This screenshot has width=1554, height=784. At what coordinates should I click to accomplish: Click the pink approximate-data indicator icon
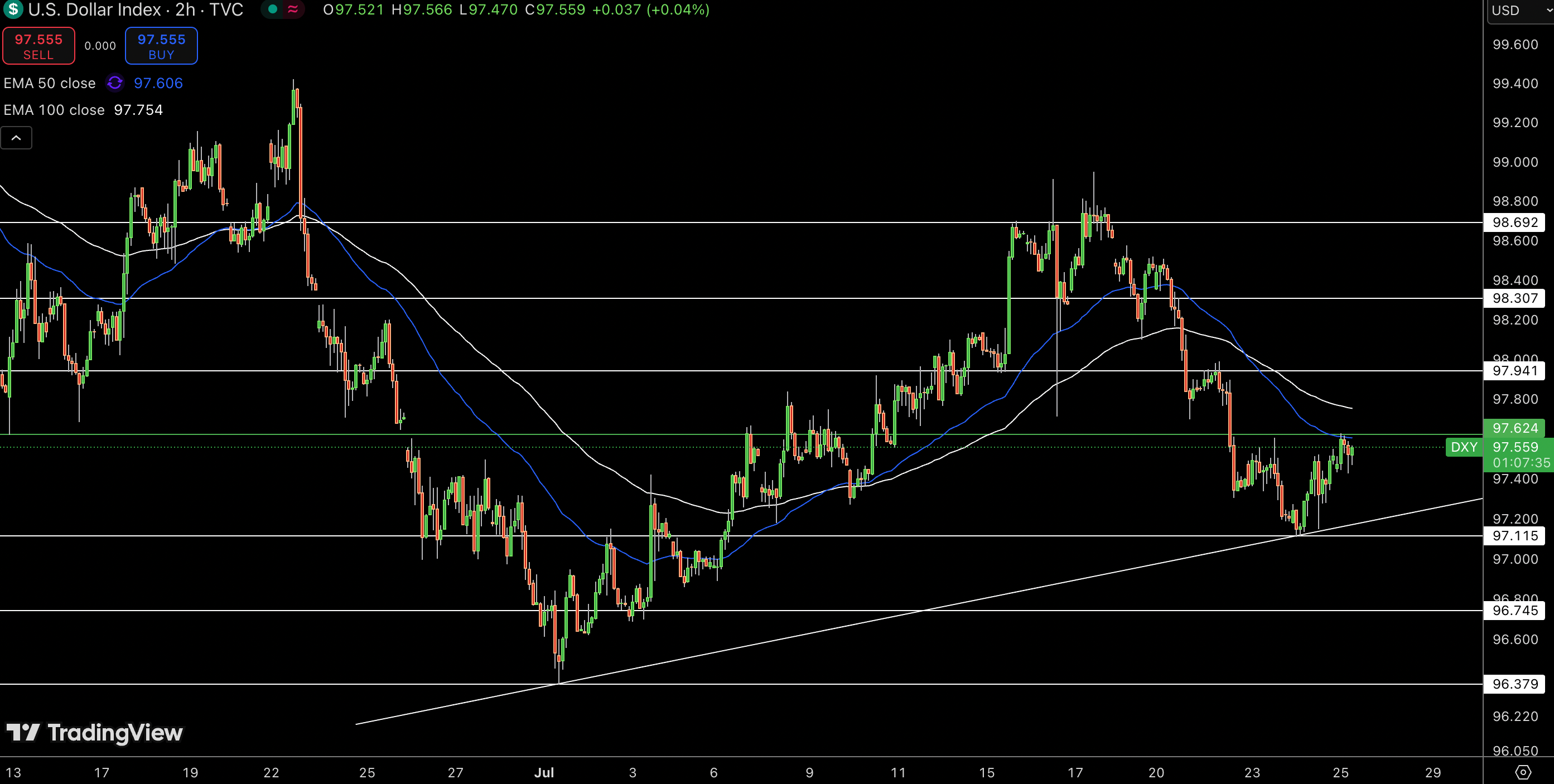tap(293, 9)
